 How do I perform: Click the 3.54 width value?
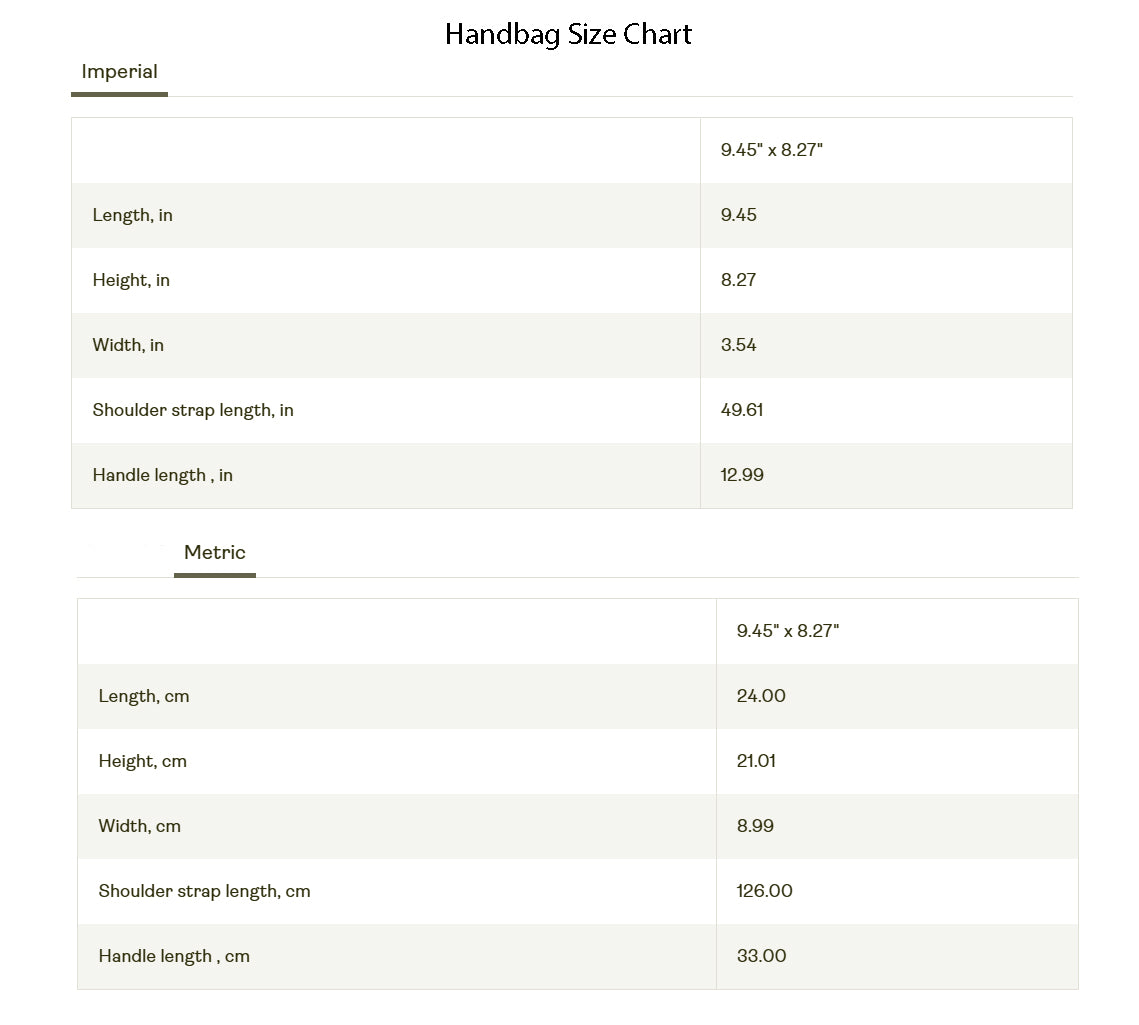tap(738, 345)
